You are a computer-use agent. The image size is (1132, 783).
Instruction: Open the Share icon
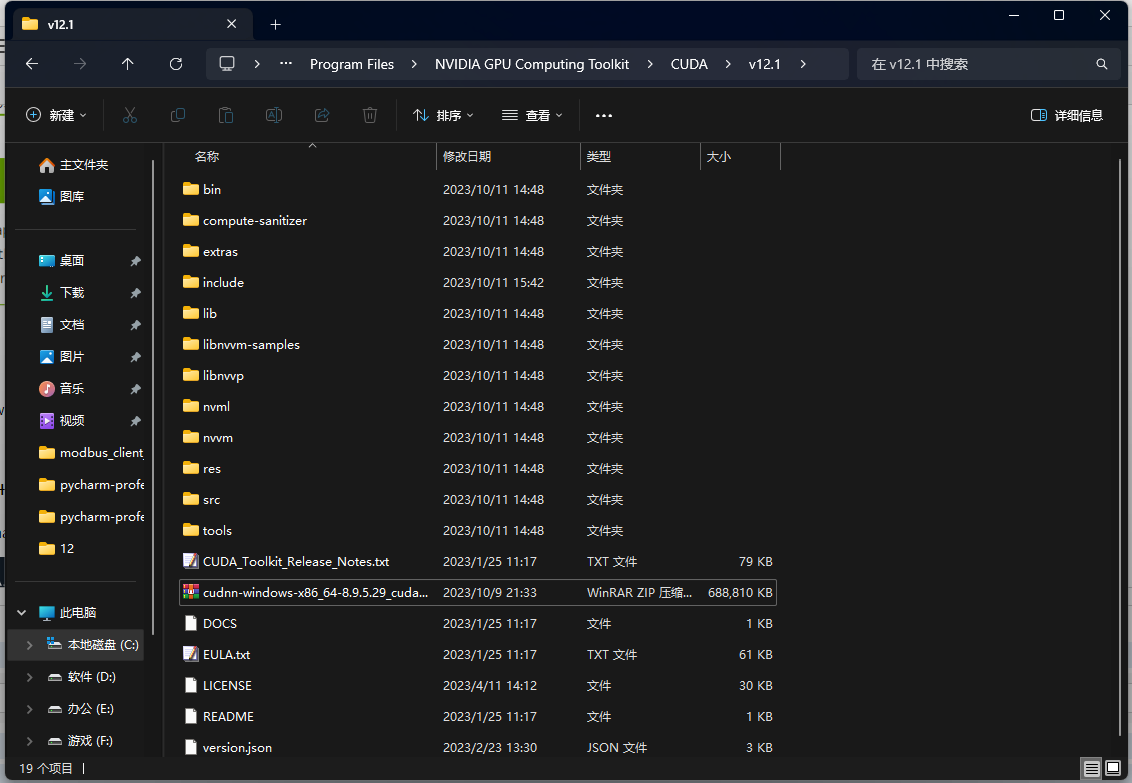point(321,114)
